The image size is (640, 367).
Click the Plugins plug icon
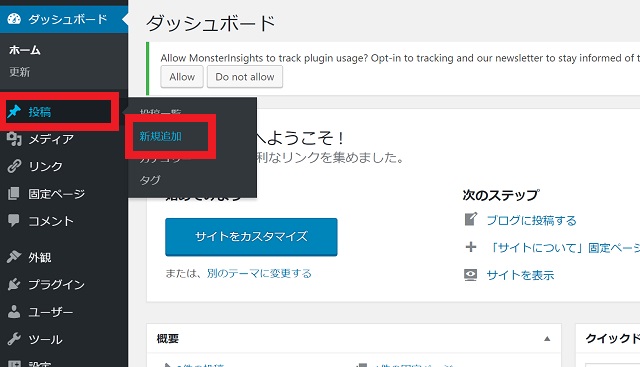14,284
